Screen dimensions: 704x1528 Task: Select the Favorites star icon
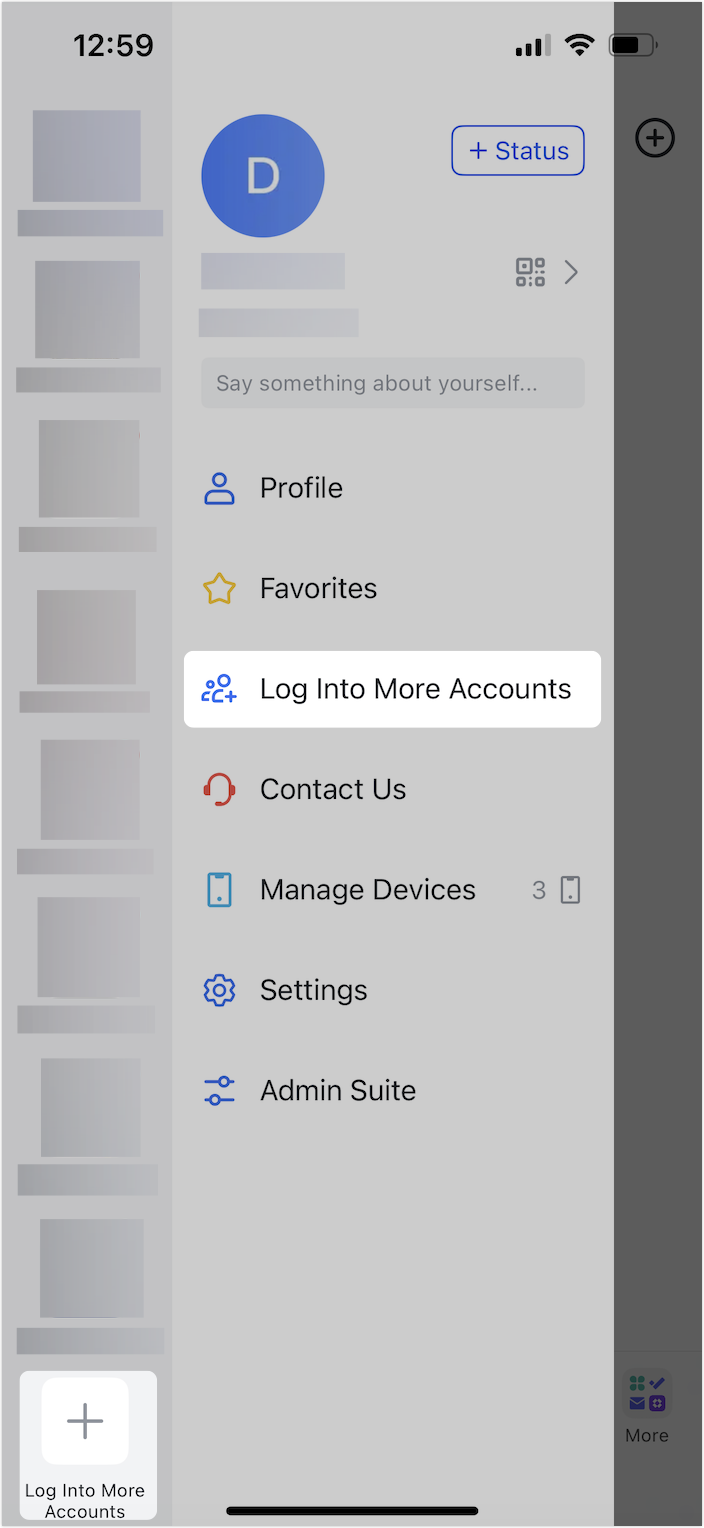pyautogui.click(x=219, y=589)
